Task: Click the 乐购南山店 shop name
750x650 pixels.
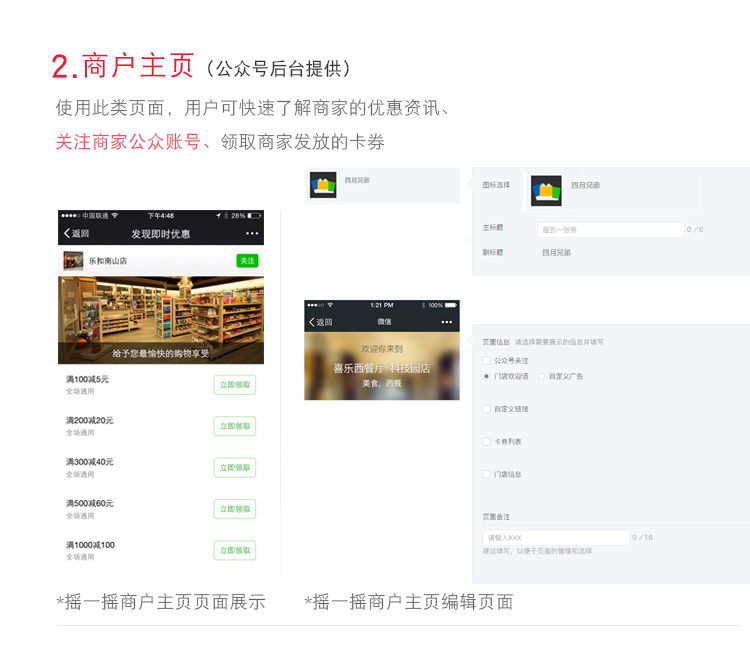Action: [x=108, y=261]
